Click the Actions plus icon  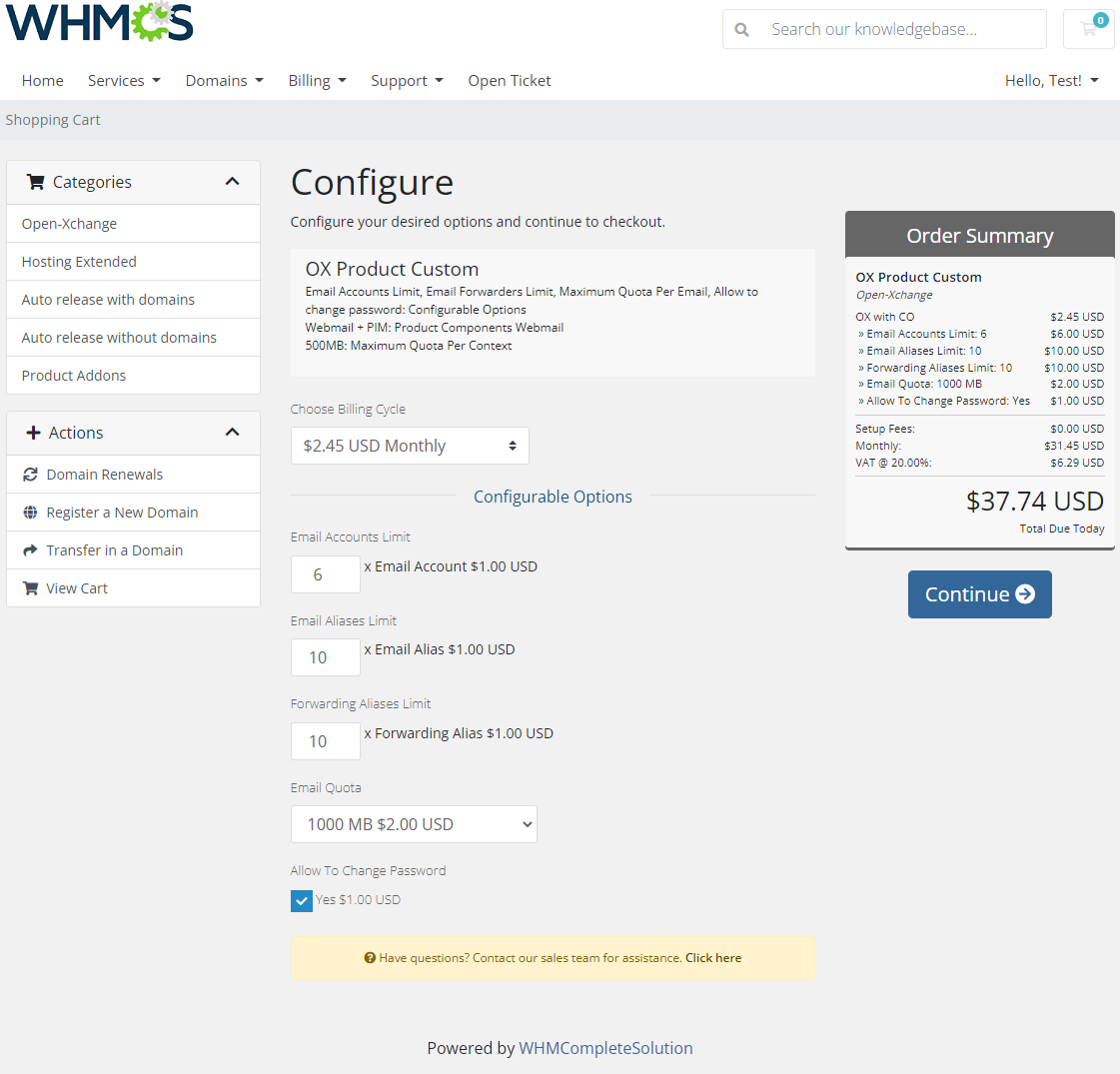tap(33, 433)
